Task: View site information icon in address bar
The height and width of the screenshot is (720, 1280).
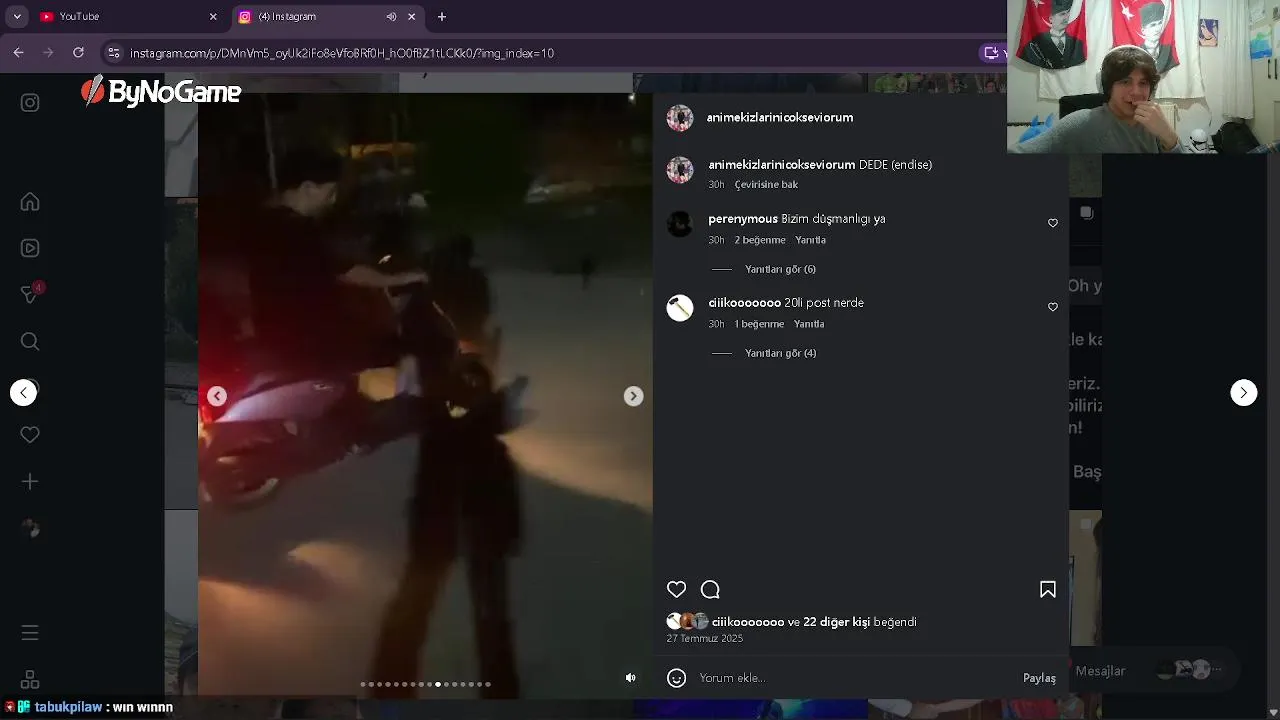Action: (113, 53)
